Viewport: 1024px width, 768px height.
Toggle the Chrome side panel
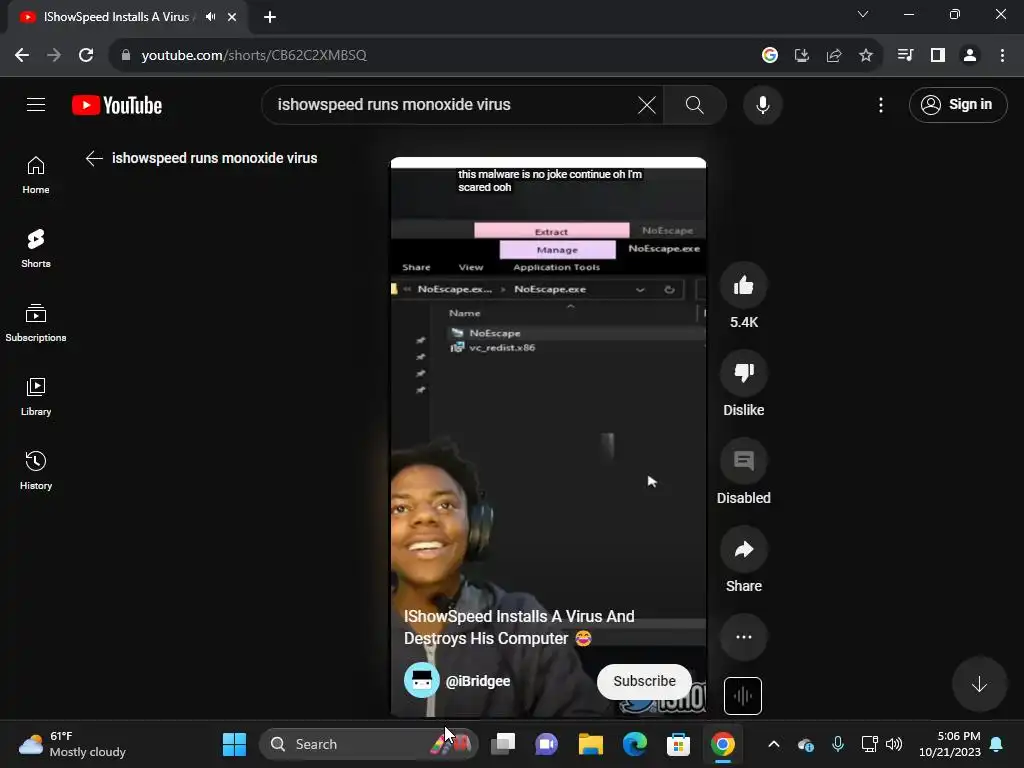pos(938,56)
